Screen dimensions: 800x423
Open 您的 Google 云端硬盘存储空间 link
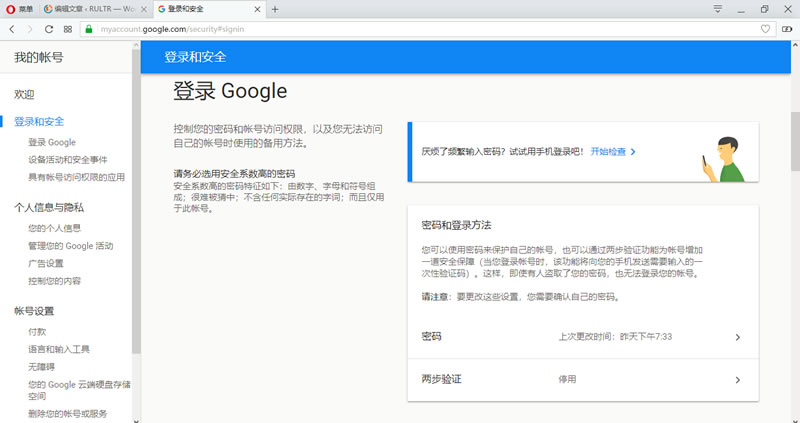[x=79, y=390]
